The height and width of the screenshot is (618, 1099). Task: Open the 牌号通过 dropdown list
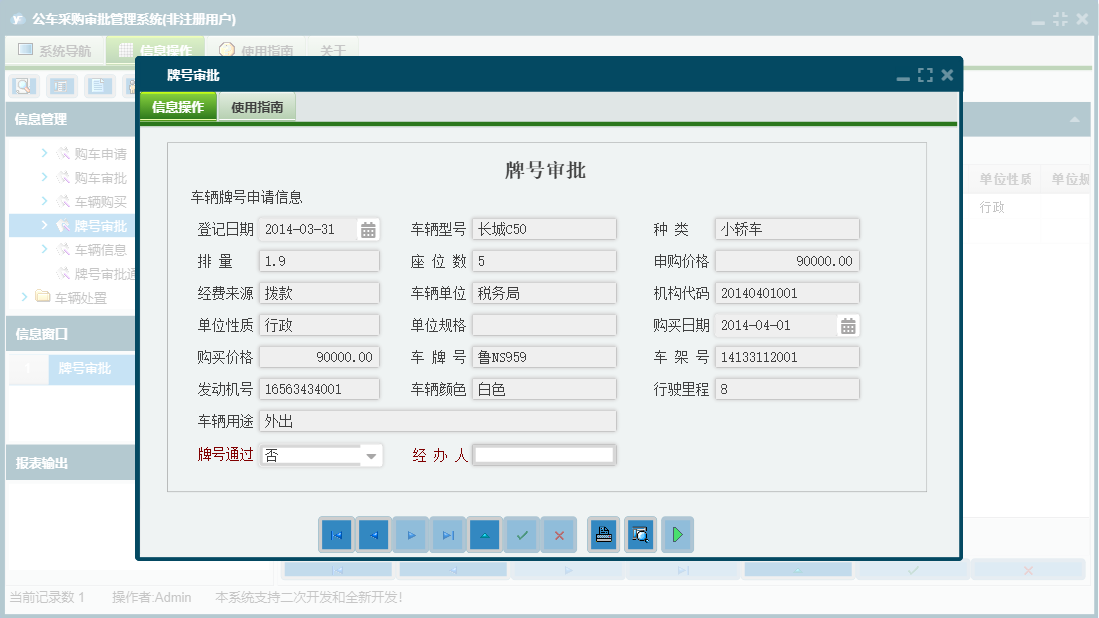pyautogui.click(x=371, y=455)
